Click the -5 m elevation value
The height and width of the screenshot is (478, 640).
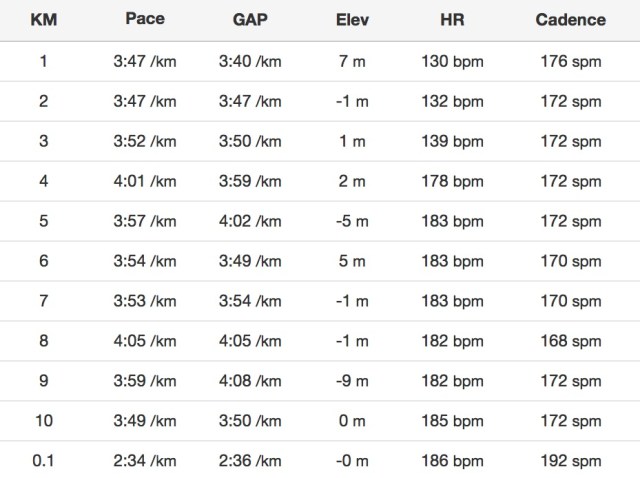[351, 221]
